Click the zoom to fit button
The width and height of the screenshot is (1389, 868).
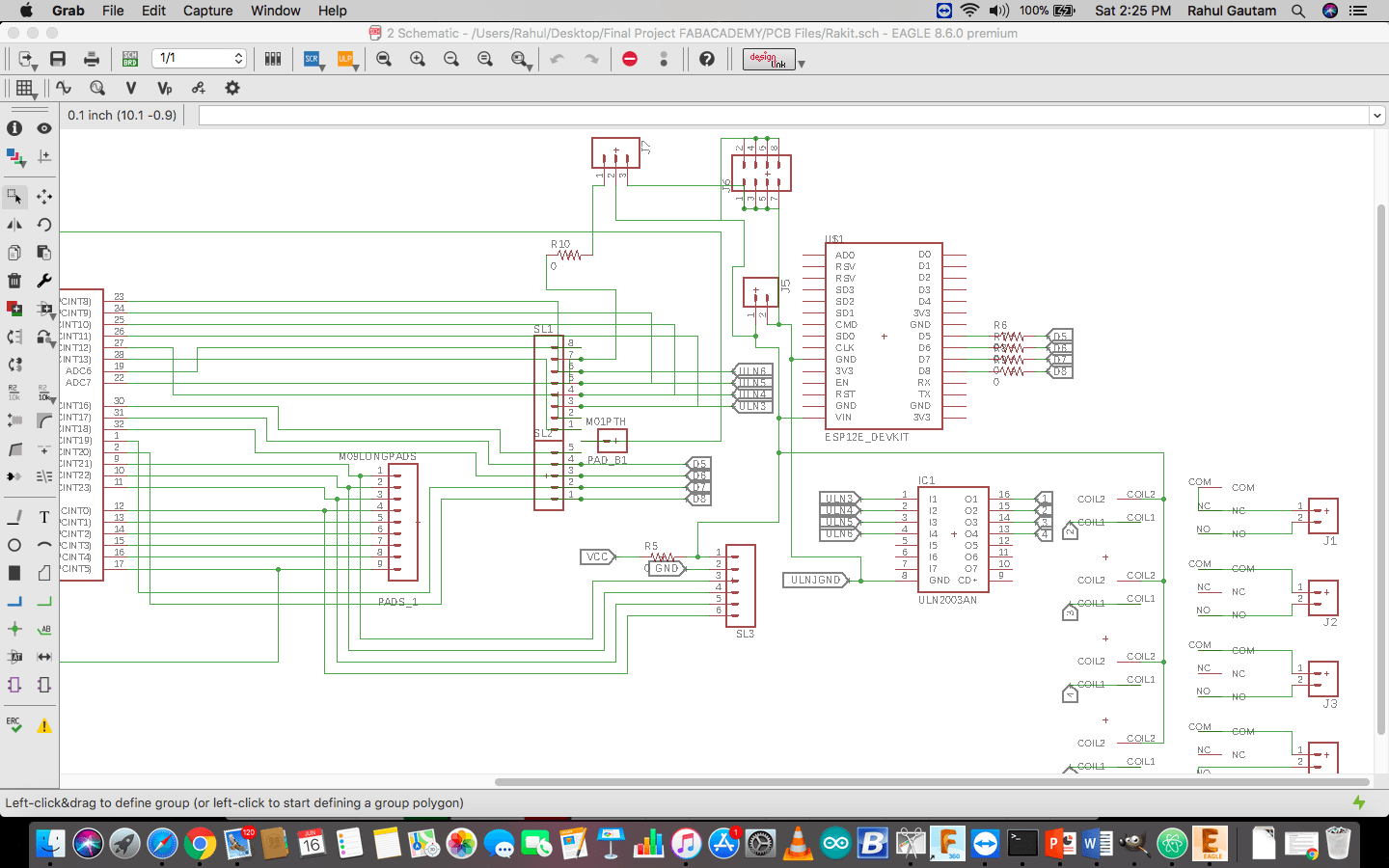point(384,59)
